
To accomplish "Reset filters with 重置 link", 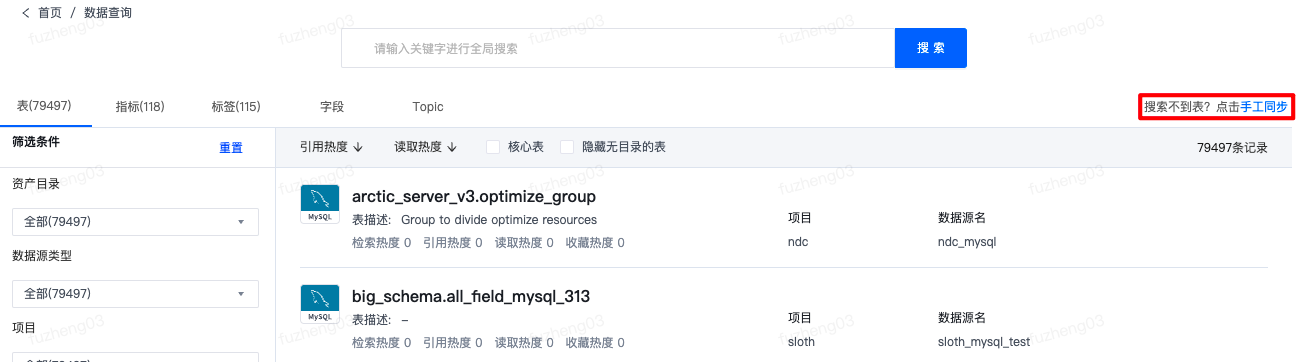I will pyautogui.click(x=231, y=148).
